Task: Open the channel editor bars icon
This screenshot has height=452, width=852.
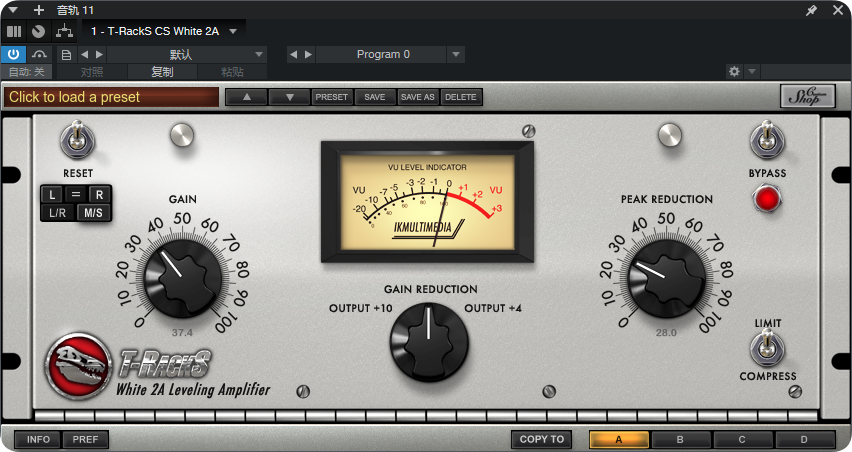Action: [14, 32]
